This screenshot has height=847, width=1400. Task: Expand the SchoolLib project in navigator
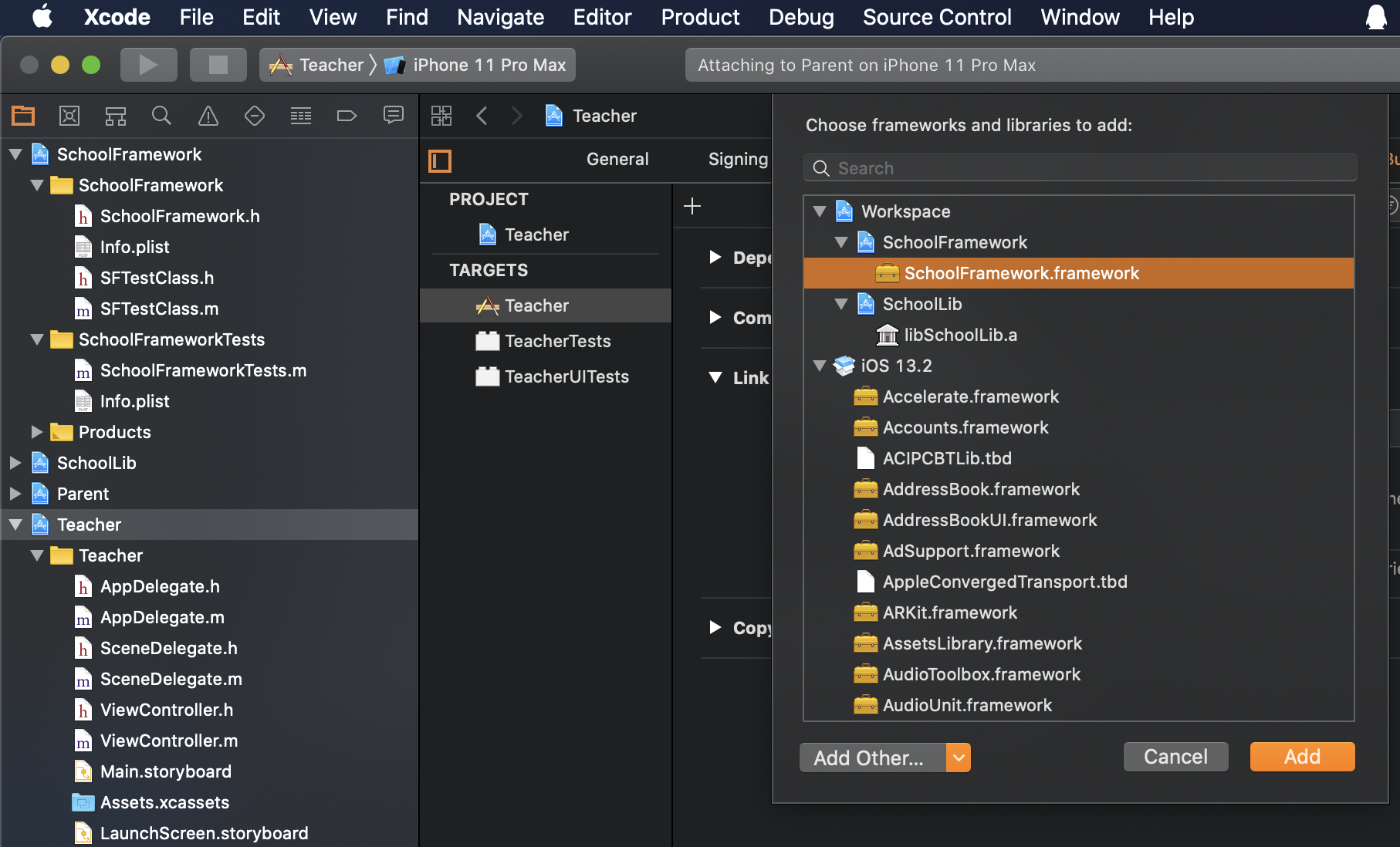coord(15,463)
